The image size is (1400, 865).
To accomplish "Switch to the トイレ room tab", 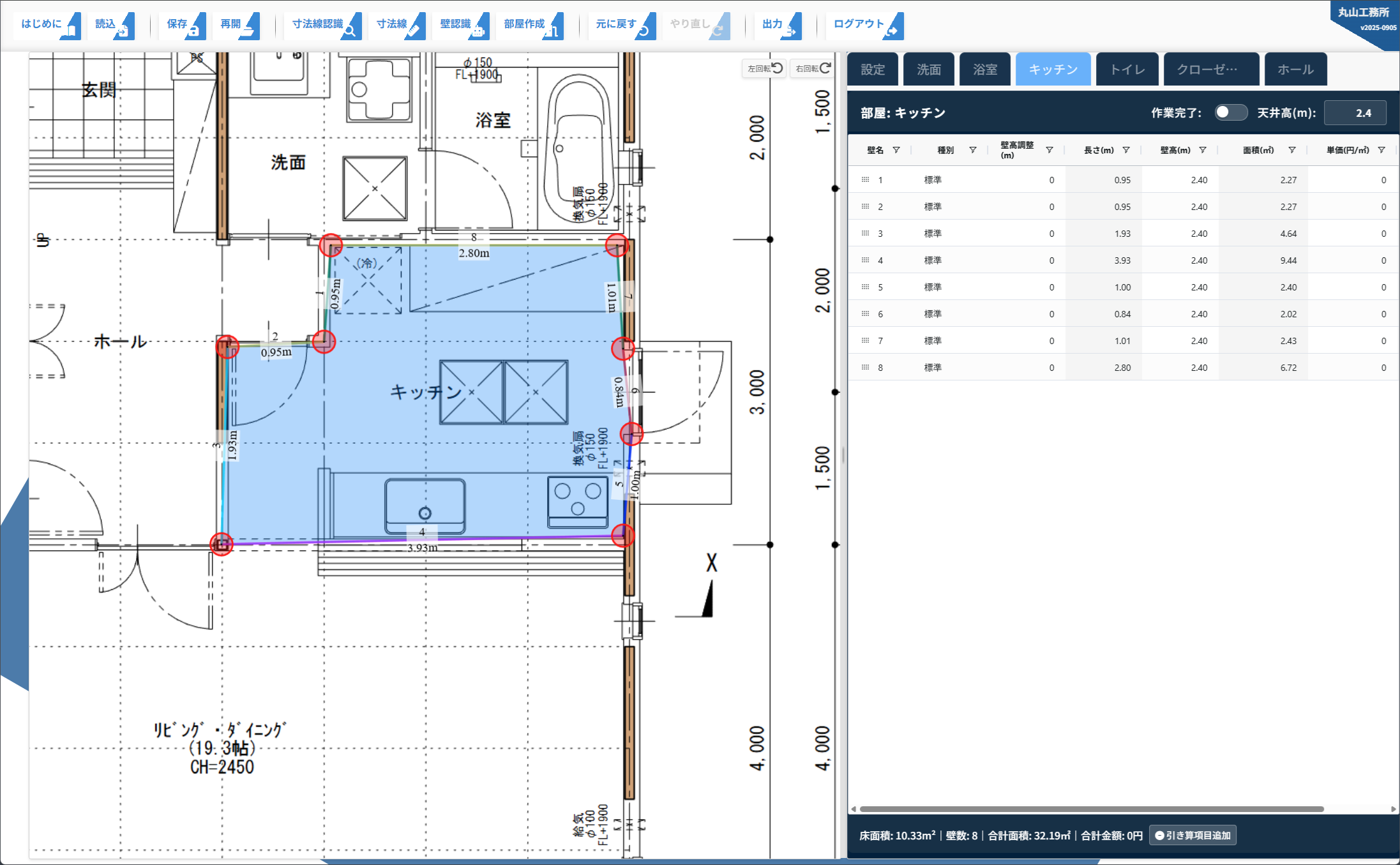I will 1127,70.
